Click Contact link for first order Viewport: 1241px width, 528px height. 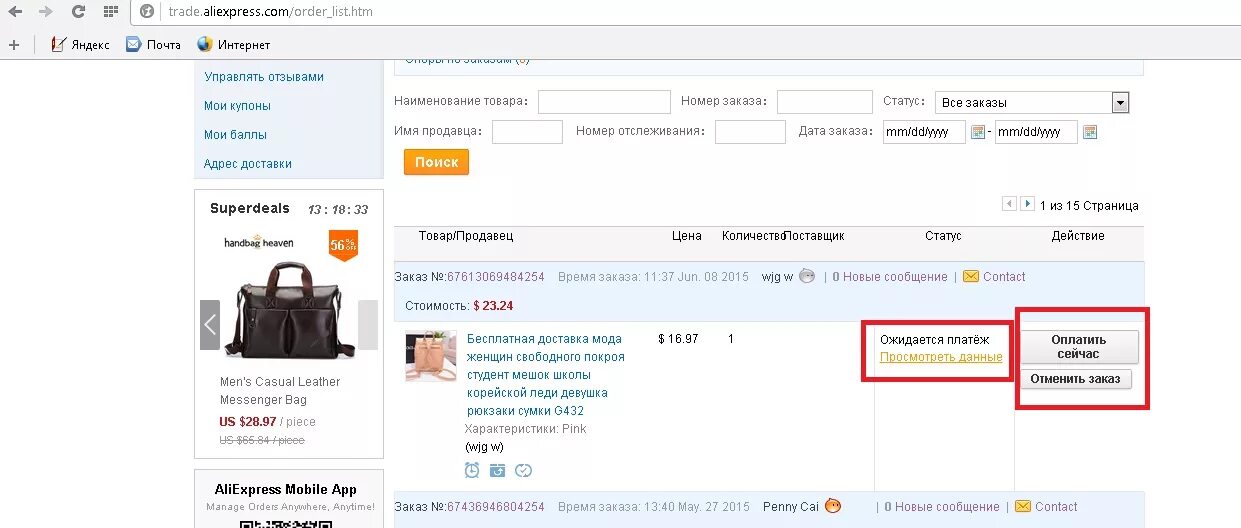coord(1004,277)
